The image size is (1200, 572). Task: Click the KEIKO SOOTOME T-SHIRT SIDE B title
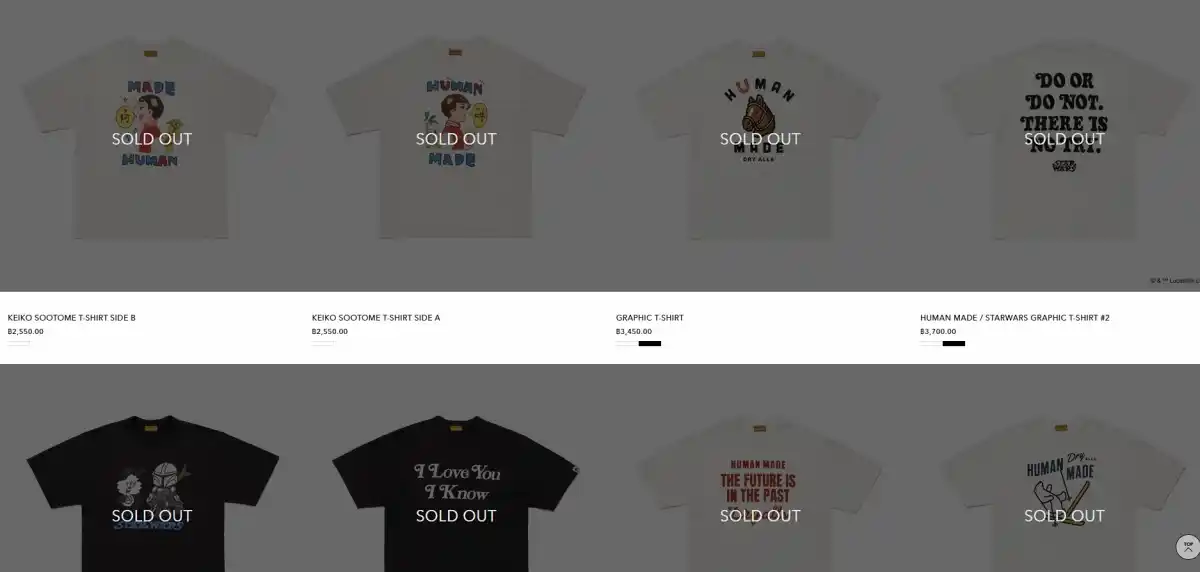[71, 318]
